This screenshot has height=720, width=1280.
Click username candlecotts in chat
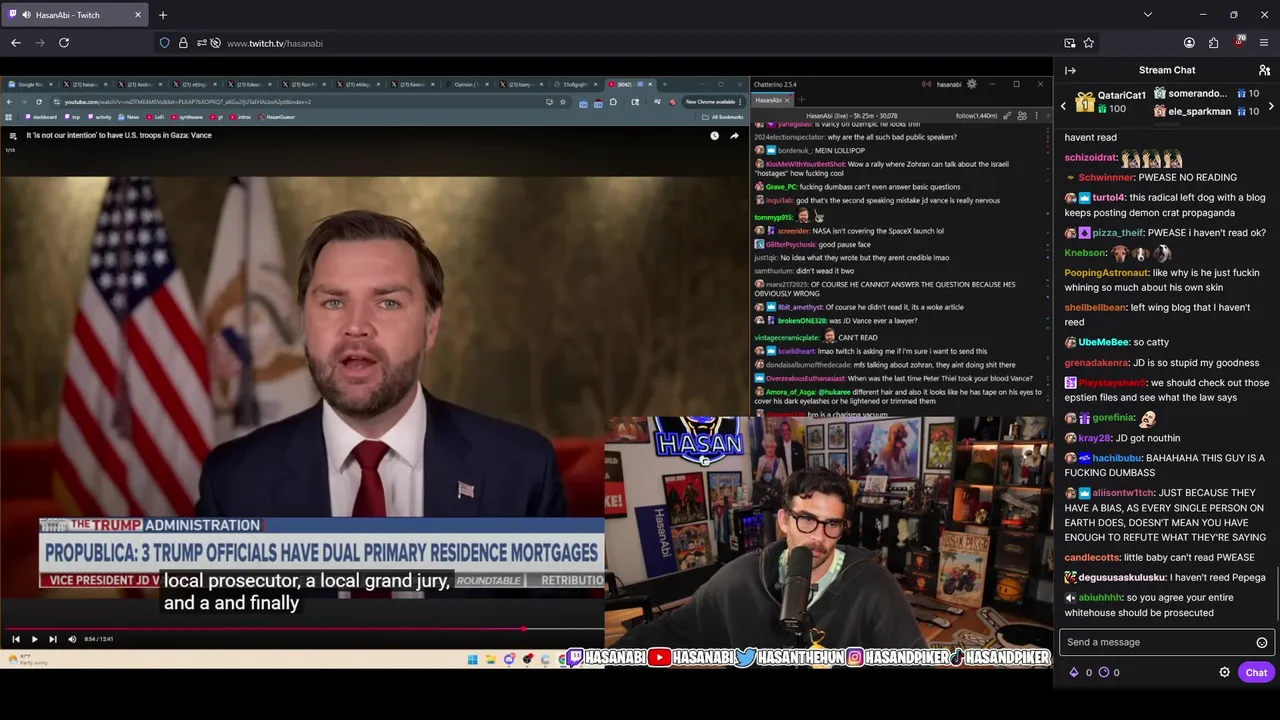click(1092, 558)
